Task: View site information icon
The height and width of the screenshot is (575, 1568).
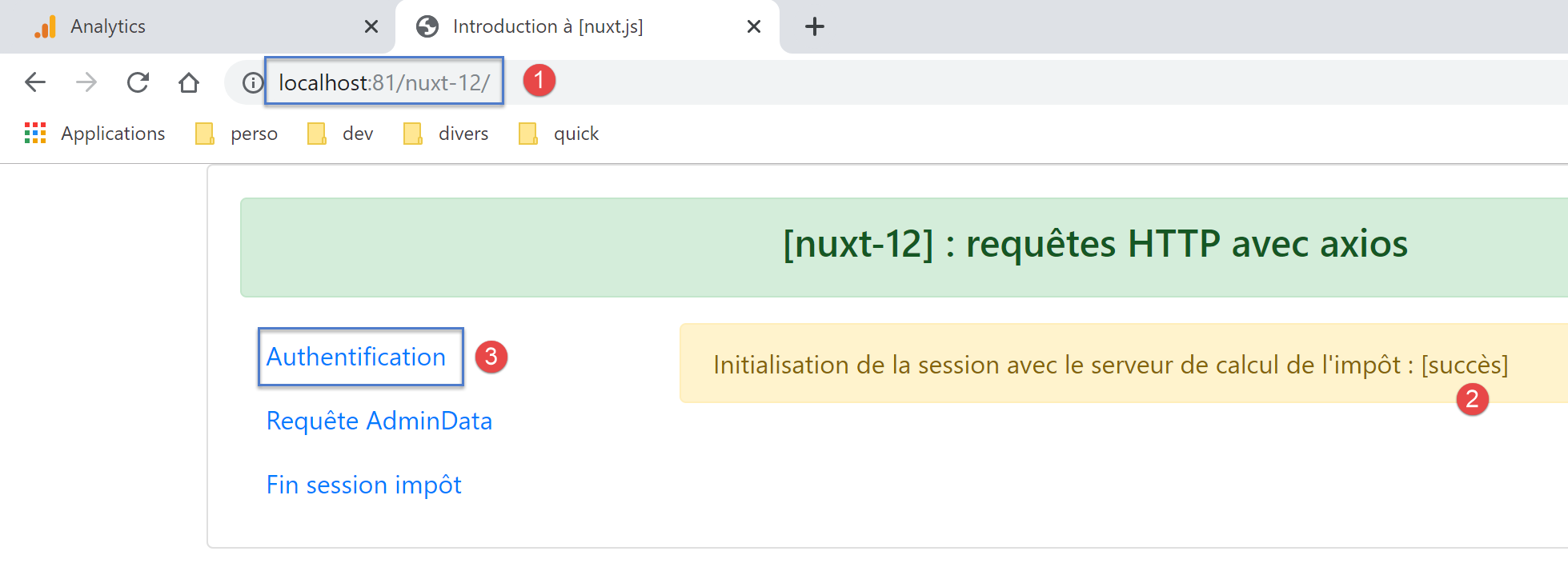Action: point(253,82)
